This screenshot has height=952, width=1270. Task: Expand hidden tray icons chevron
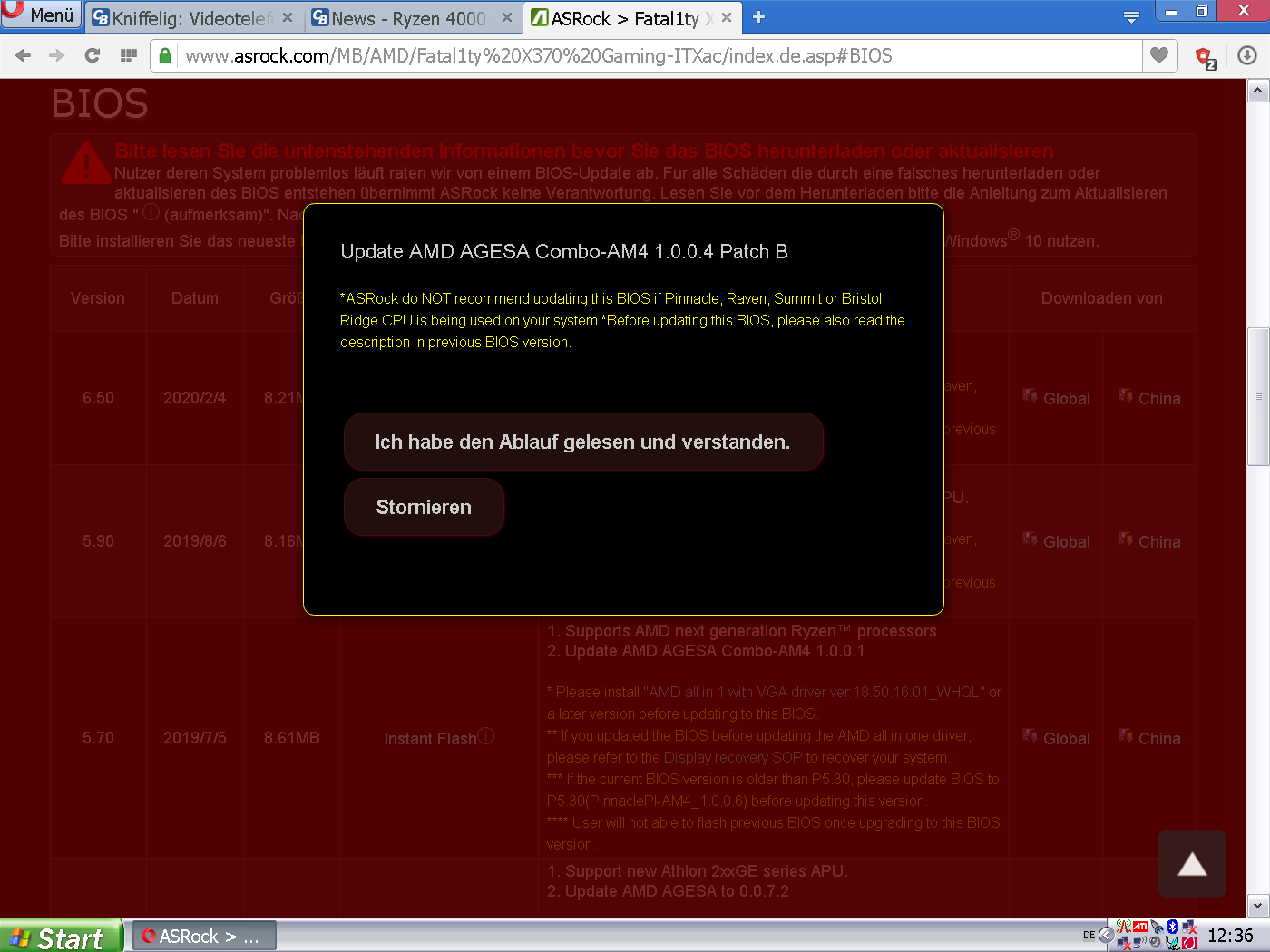[x=1107, y=935]
